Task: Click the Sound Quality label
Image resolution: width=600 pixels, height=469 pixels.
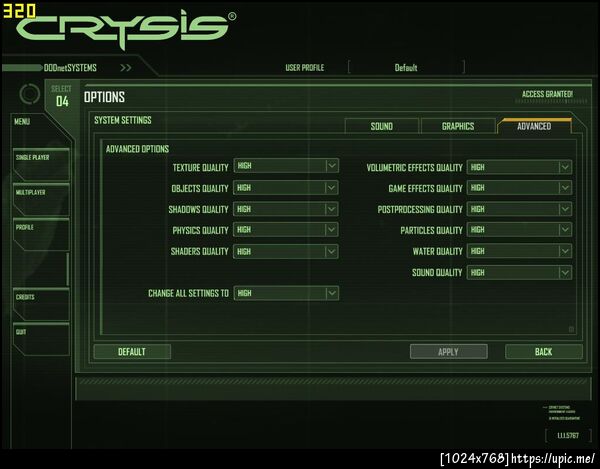Action: pyautogui.click(x=437, y=272)
